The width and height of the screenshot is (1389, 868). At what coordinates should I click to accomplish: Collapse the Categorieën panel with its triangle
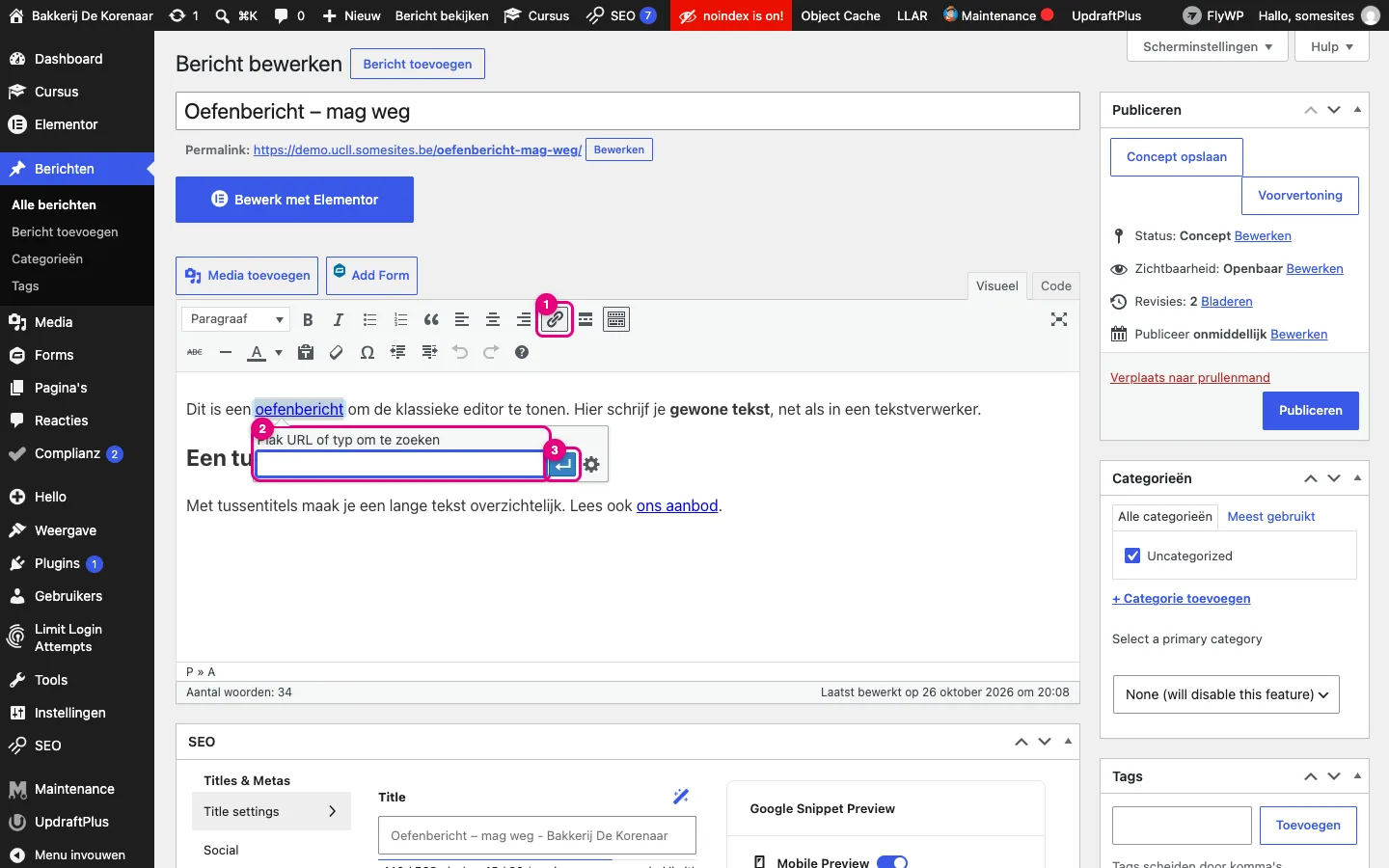(1357, 478)
